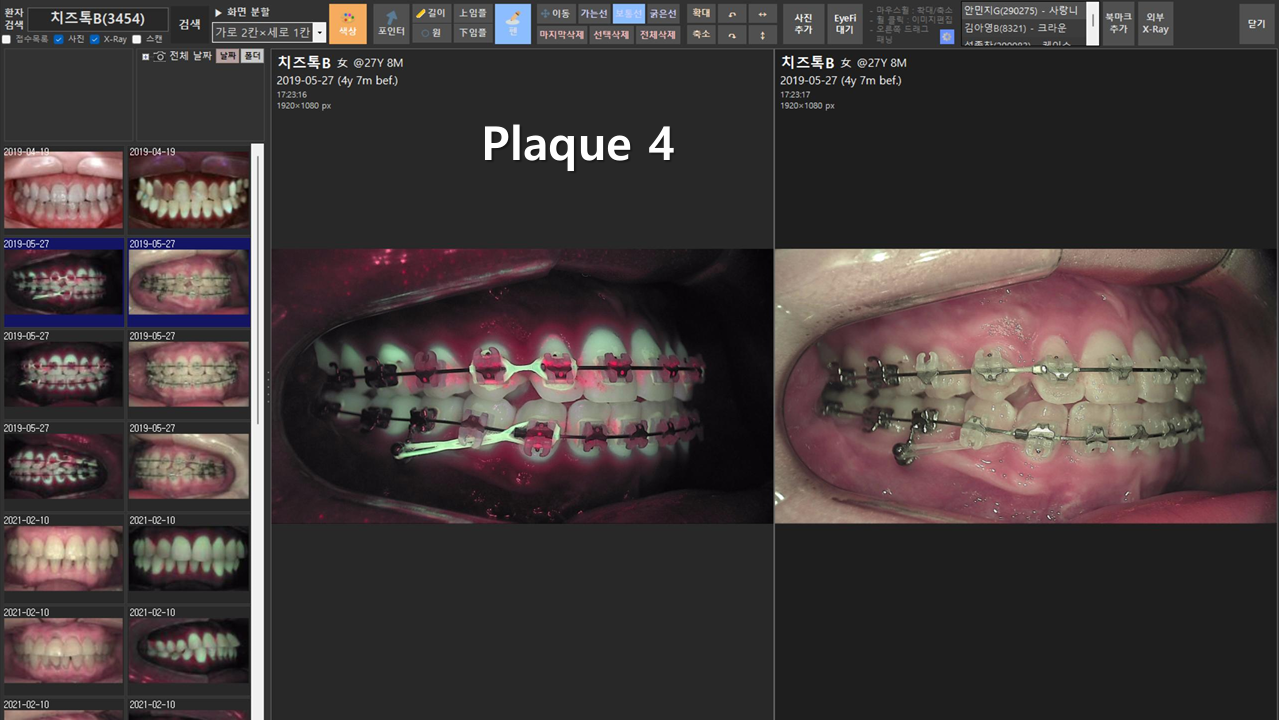Click the rotate clockwise arrow icon
Viewport: 1279px width, 720px height.
pyautogui.click(x=731, y=34)
